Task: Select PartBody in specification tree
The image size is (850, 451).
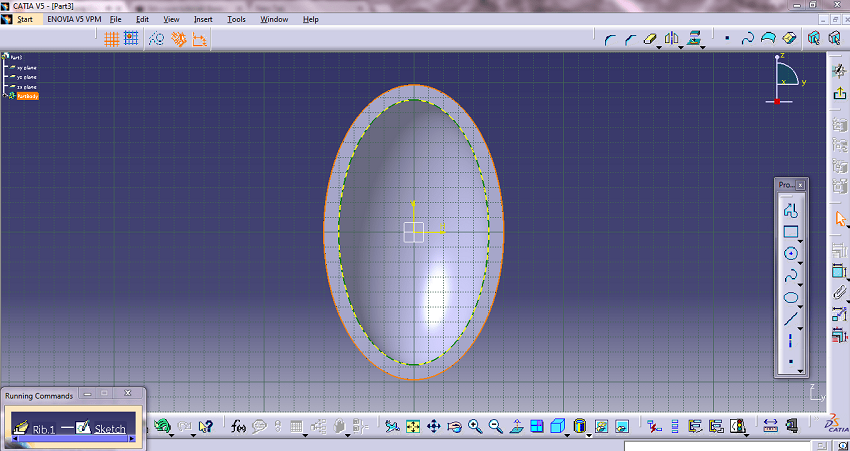Action: tap(27, 96)
